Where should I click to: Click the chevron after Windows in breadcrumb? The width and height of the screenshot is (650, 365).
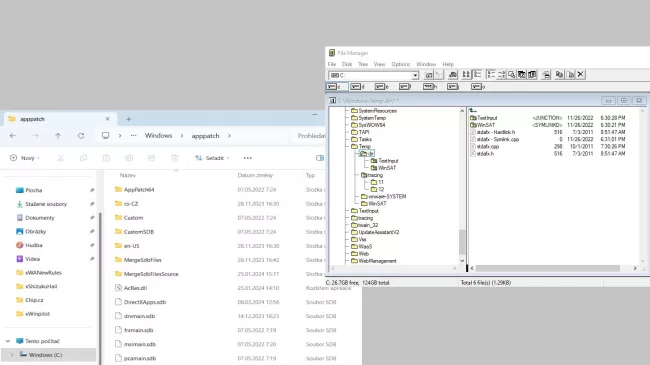point(182,136)
